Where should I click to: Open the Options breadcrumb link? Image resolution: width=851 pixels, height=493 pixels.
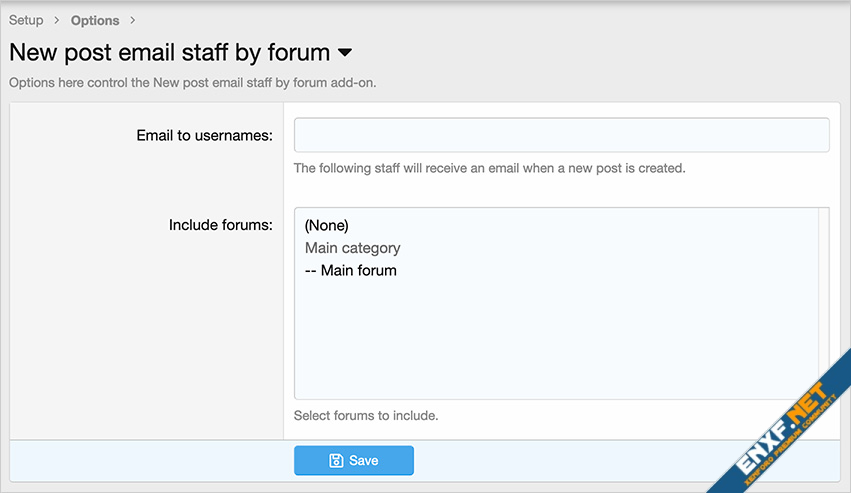(x=95, y=20)
